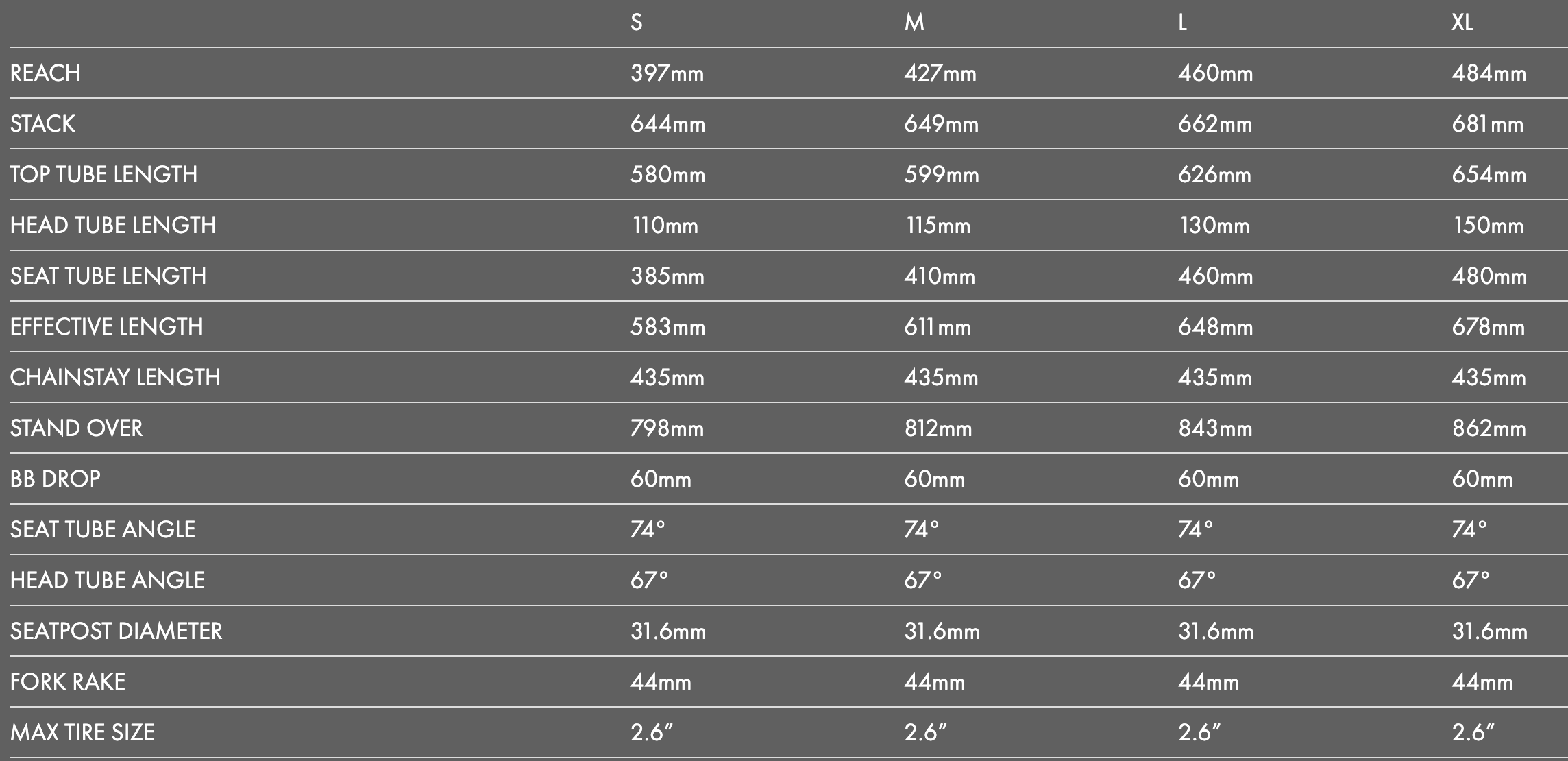Select the MAX TIRE SIZE row label
The width and height of the screenshot is (1568, 761).
82,732
